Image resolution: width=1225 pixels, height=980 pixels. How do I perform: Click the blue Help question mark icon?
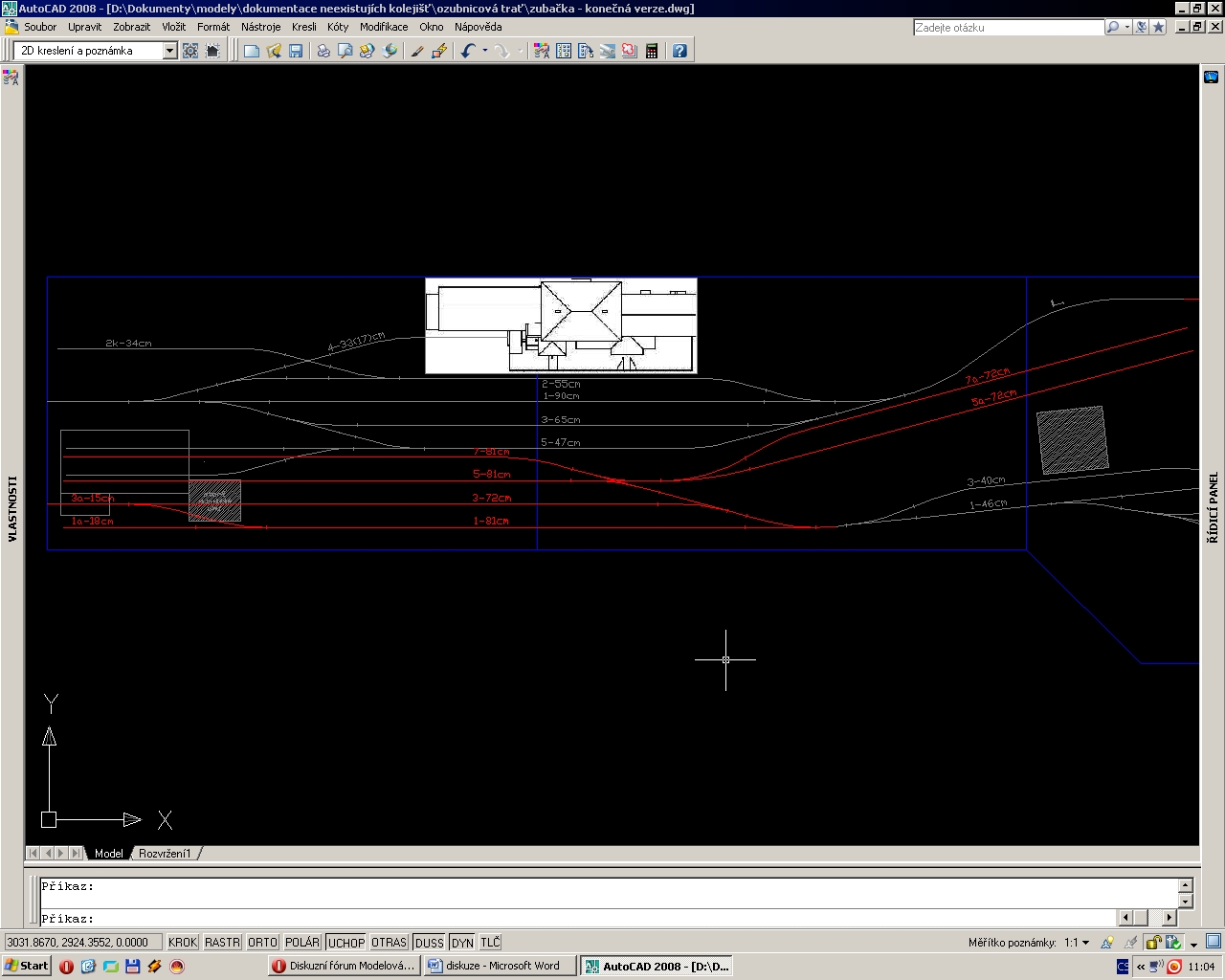click(679, 51)
